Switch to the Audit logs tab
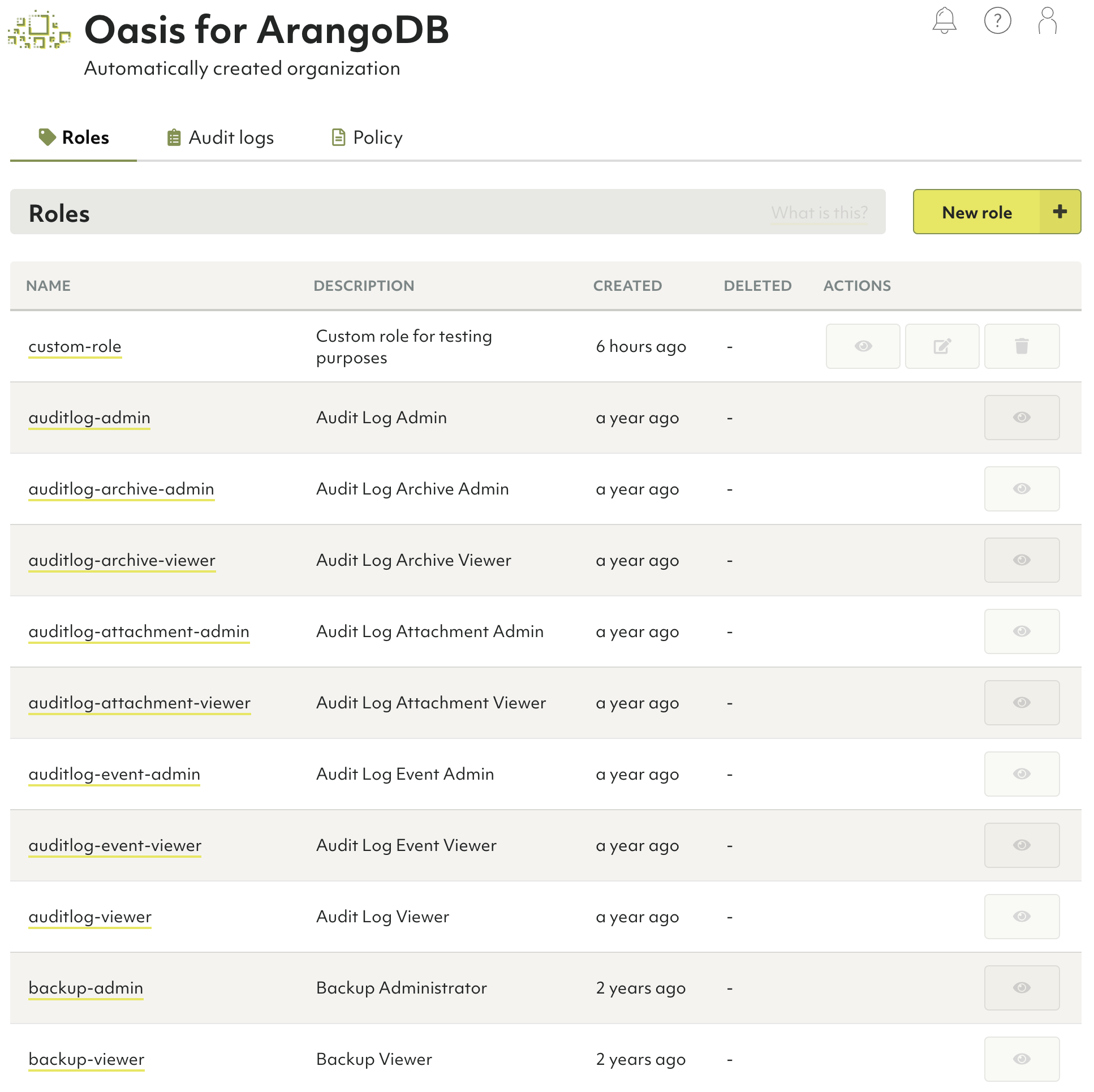The image size is (1094, 1092). pyautogui.click(x=220, y=137)
